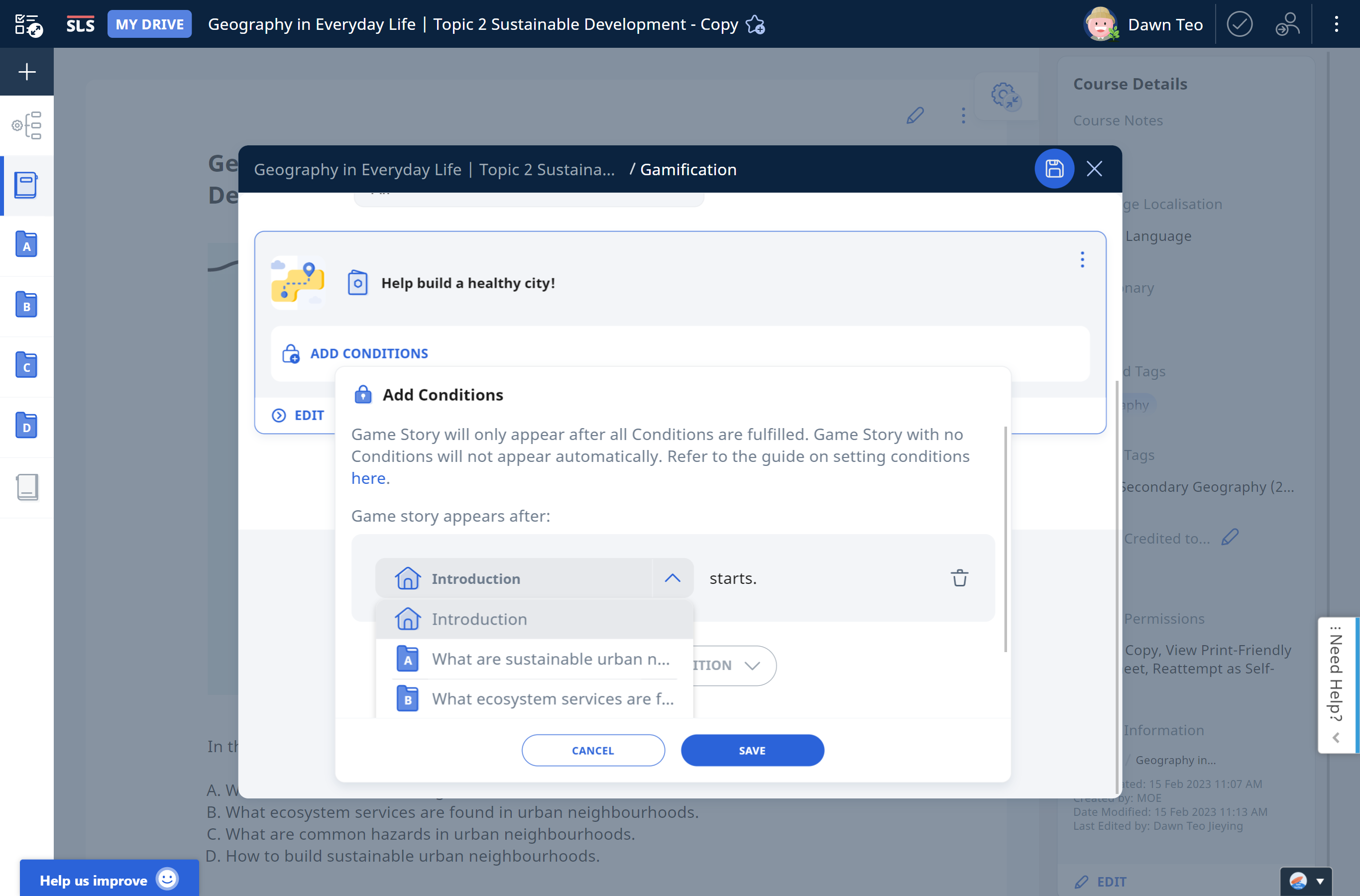Open section B in the sidebar
The image size is (1360, 896).
[x=26, y=305]
